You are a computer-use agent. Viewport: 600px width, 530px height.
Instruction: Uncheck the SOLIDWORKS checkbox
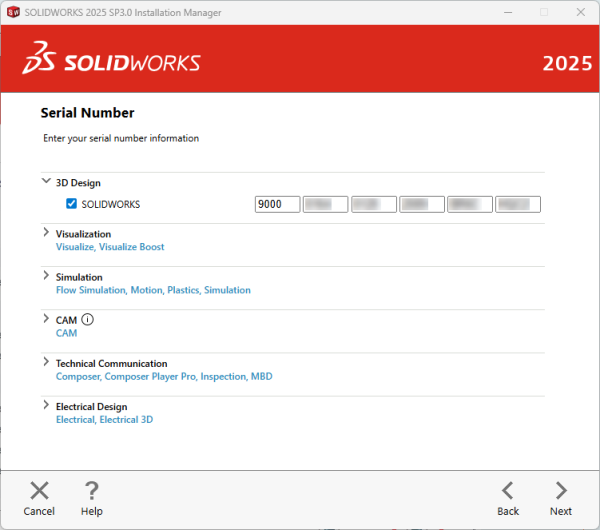tap(71, 204)
